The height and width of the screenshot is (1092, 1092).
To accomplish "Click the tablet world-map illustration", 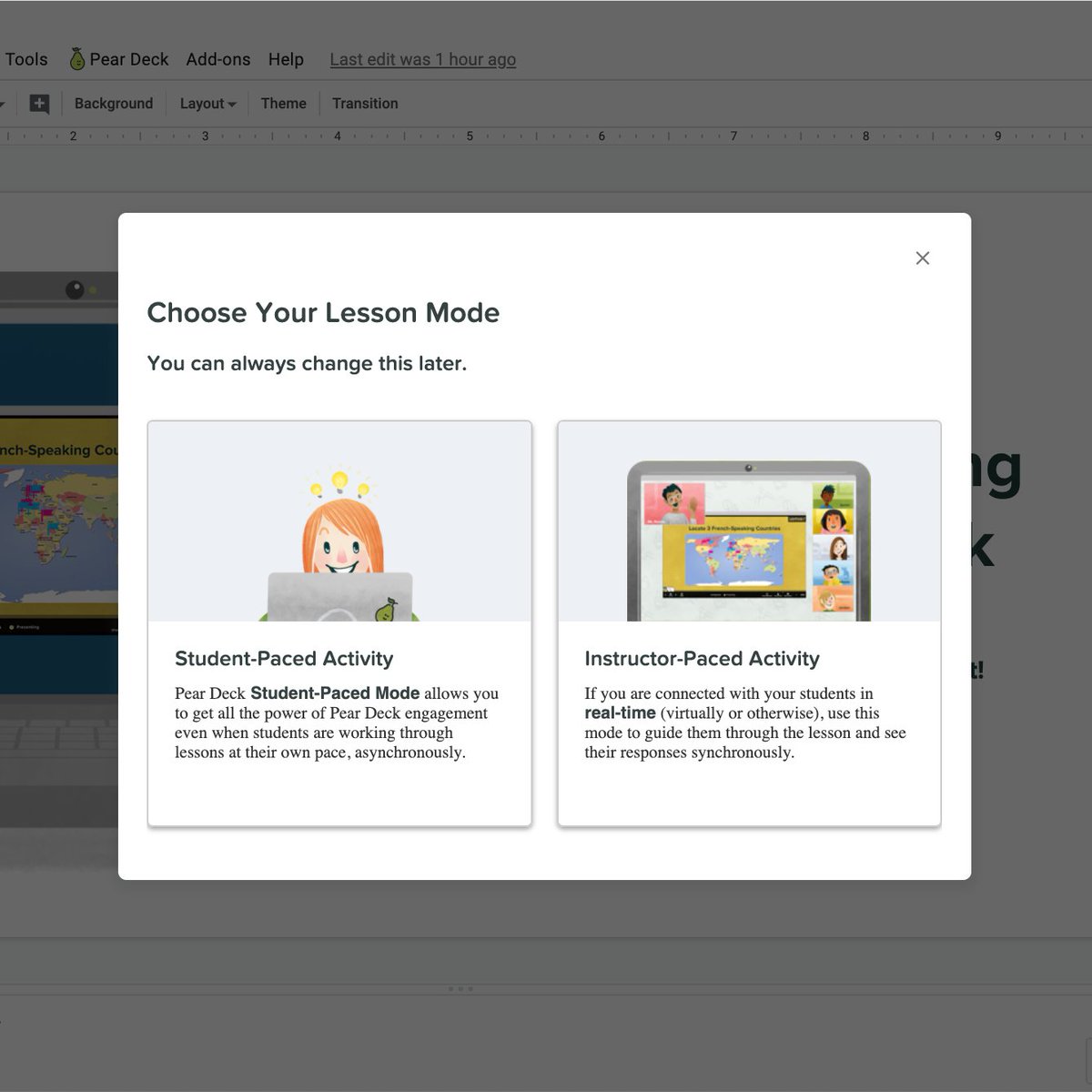I will pyautogui.click(x=749, y=541).
